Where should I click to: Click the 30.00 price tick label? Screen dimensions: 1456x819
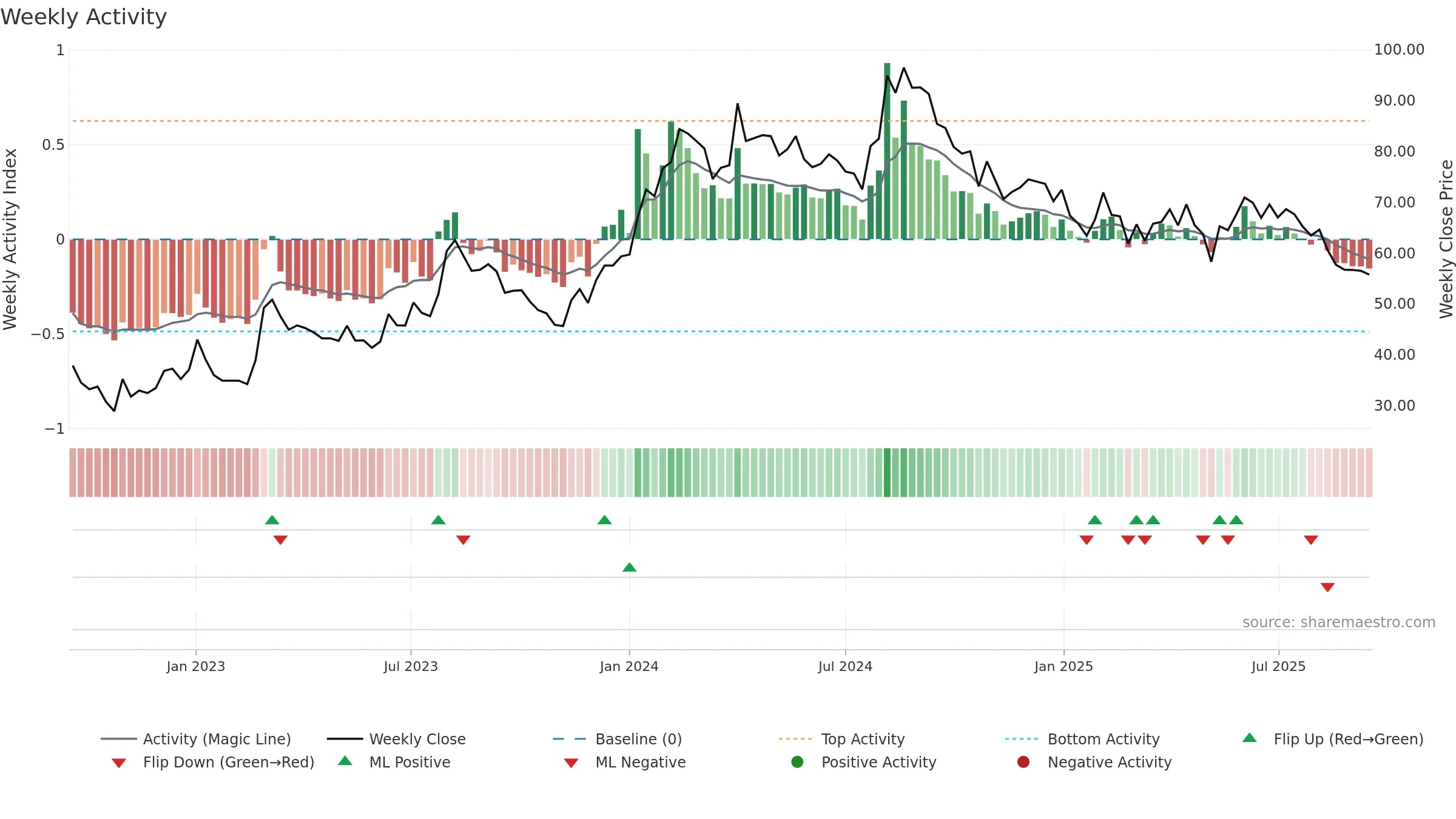pyautogui.click(x=1394, y=405)
